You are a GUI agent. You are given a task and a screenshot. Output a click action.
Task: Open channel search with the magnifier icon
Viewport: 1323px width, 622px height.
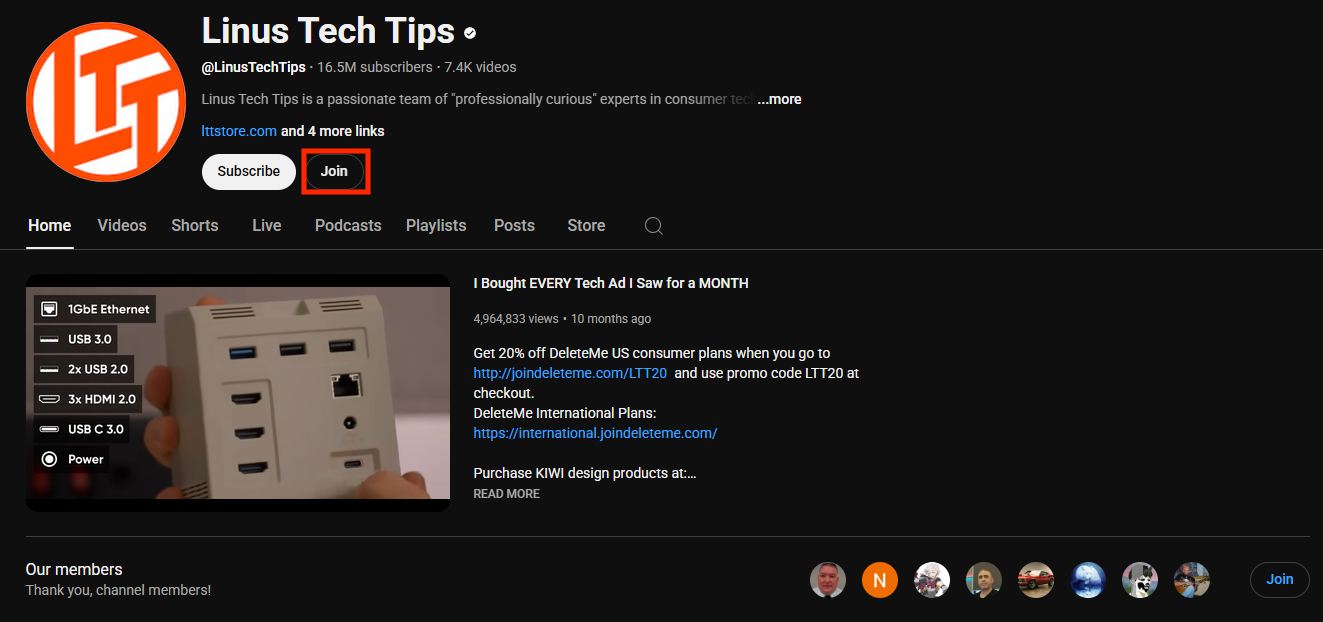click(653, 225)
